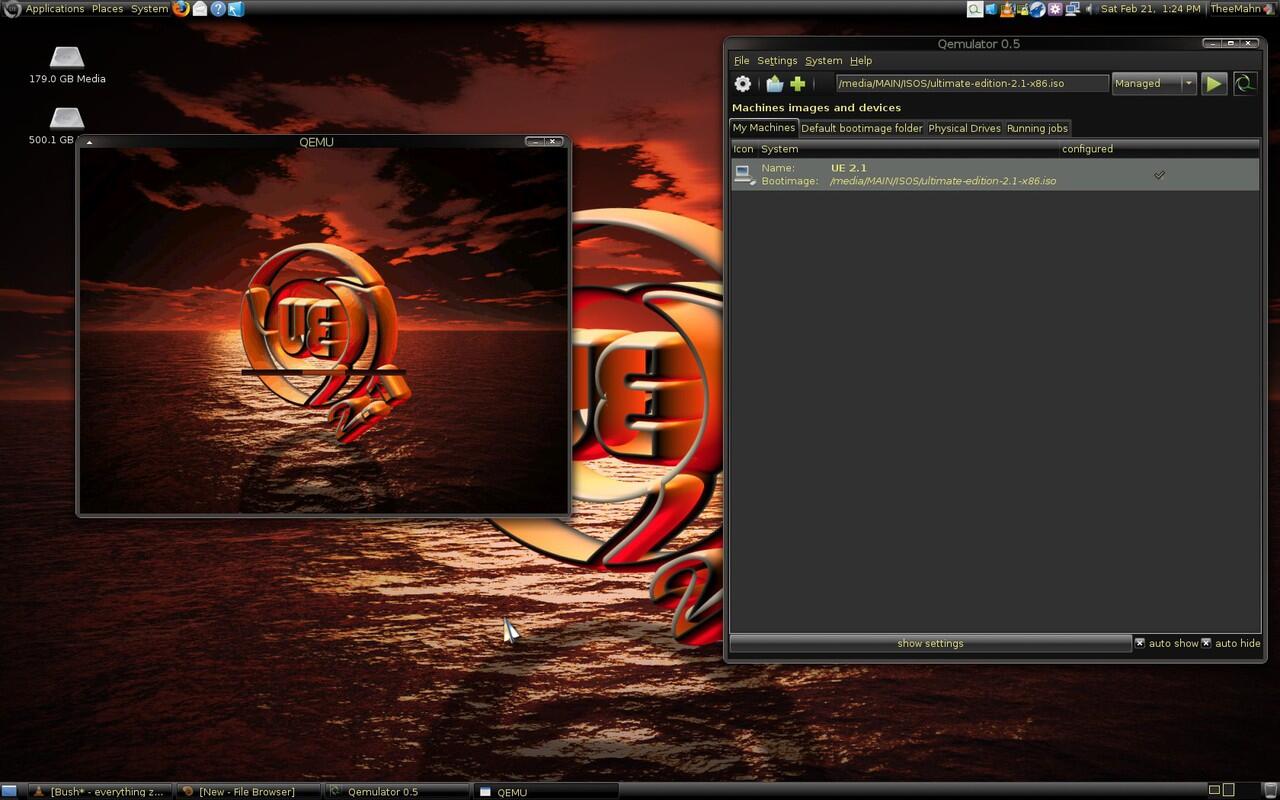Image resolution: width=1280 pixels, height=800 pixels.
Task: Click the My Machines tab label
Action: pos(763,127)
